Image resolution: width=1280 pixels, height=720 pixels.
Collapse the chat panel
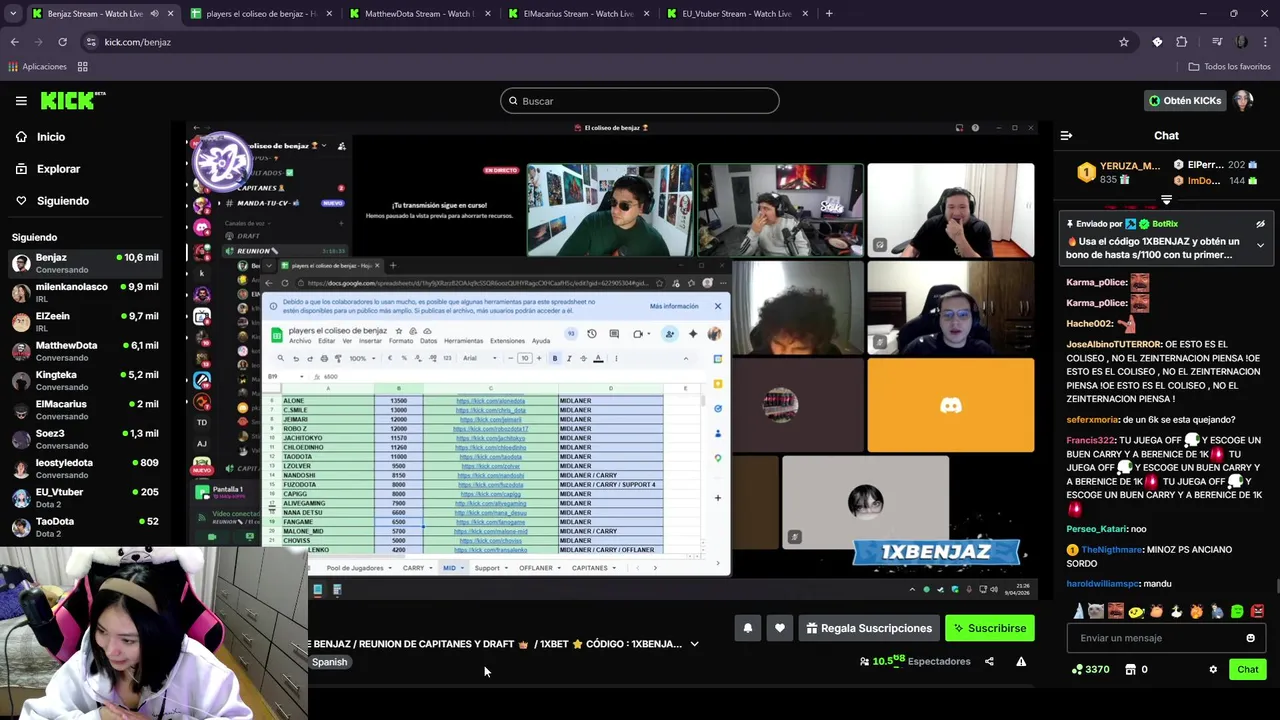(x=1066, y=136)
